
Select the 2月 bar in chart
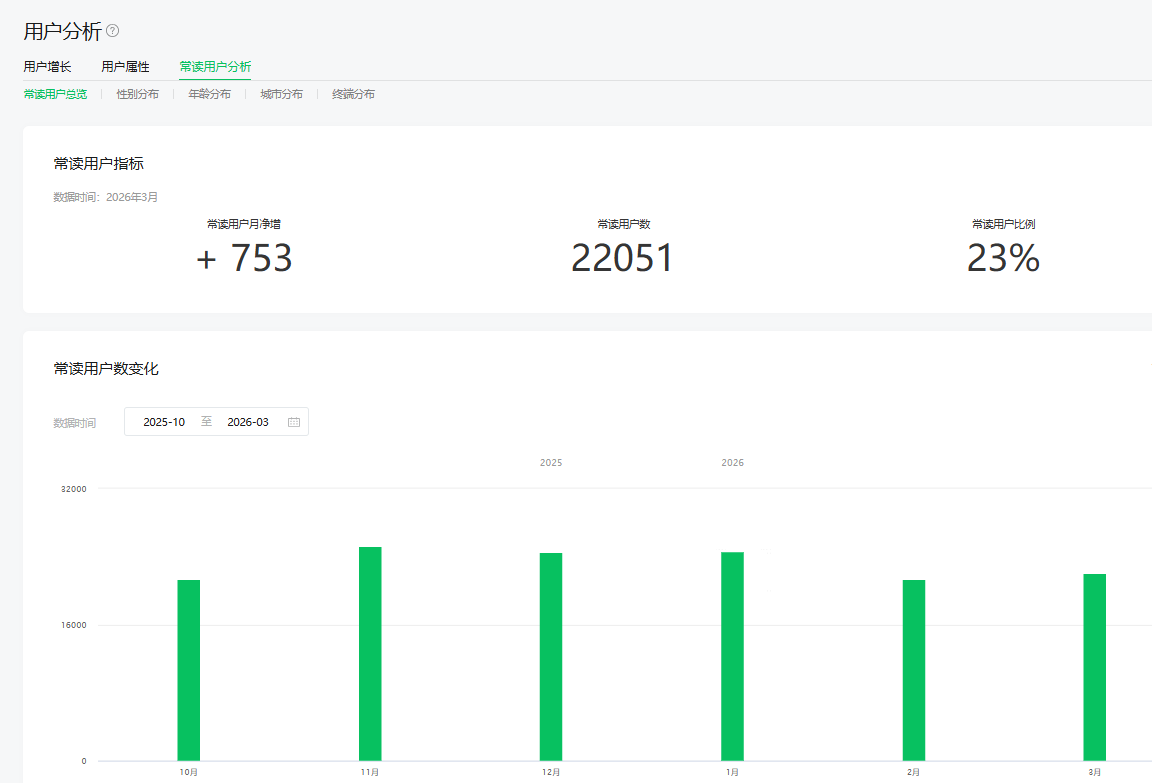(914, 670)
